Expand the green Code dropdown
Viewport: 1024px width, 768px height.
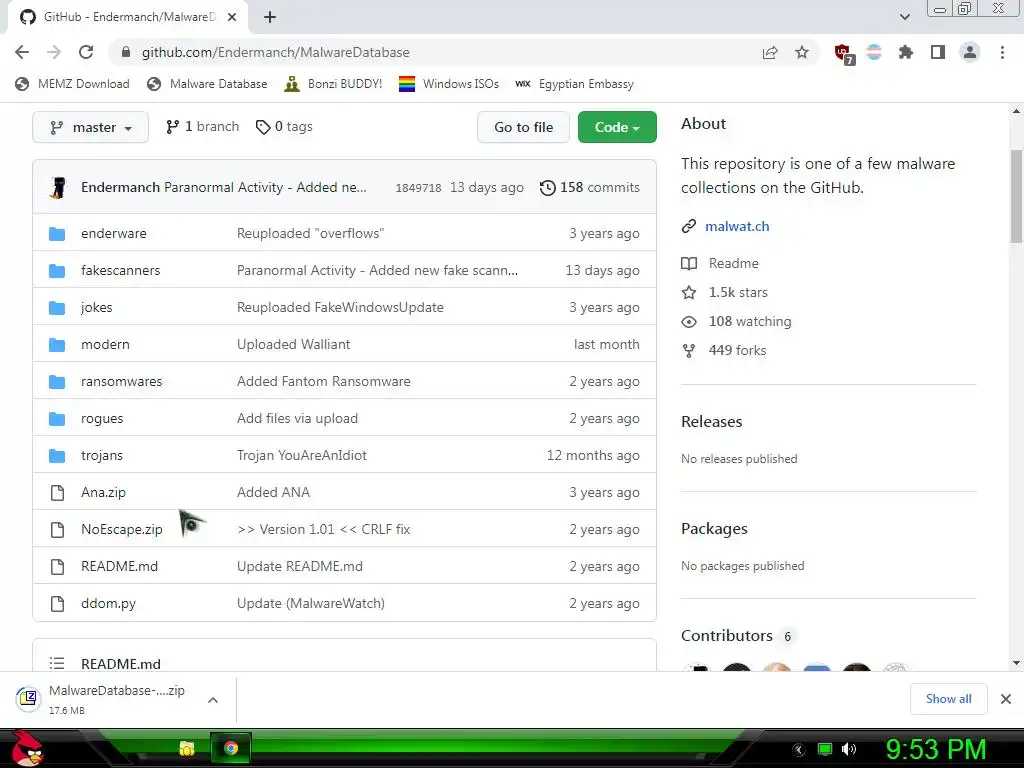point(617,127)
